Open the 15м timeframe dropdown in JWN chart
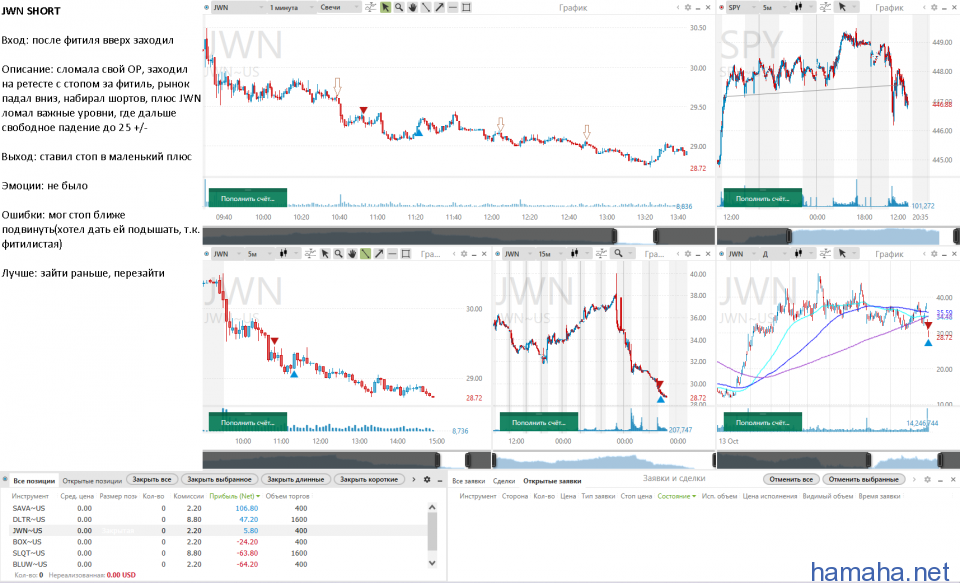Viewport: 960px width, 583px height. [x=550, y=254]
